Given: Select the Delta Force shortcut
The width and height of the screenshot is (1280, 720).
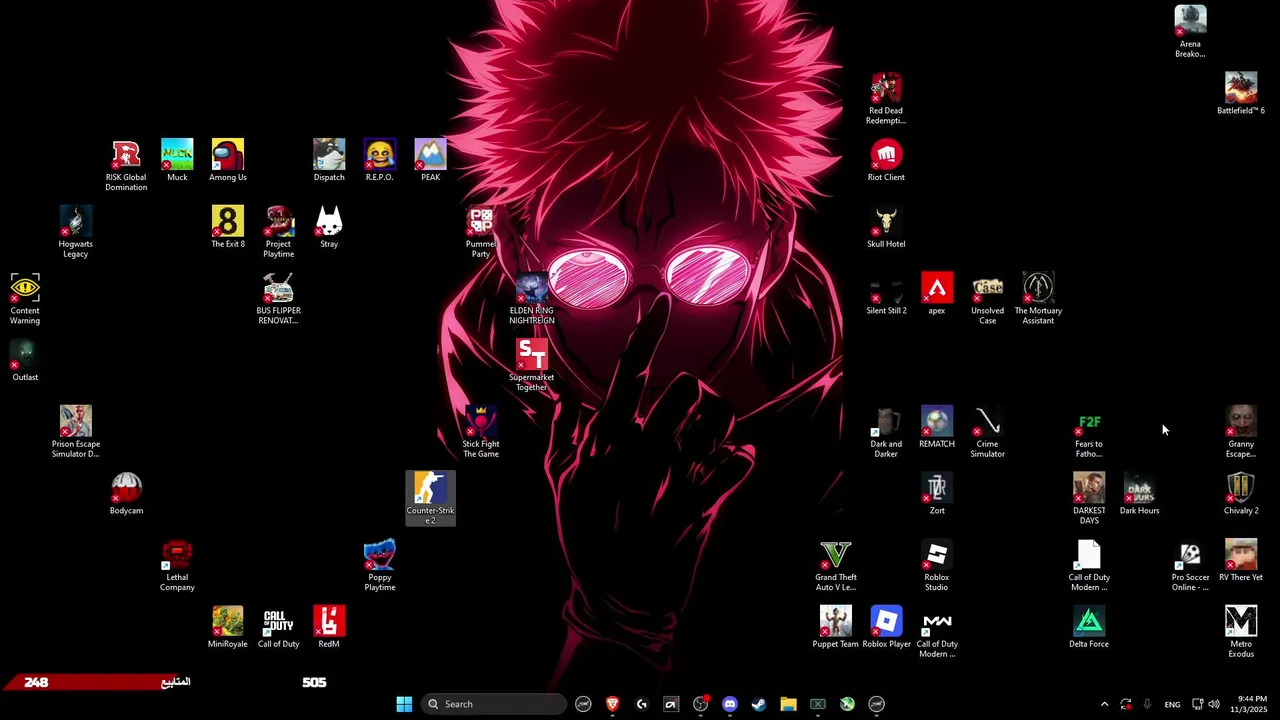Looking at the screenshot, I should tap(1089, 627).
